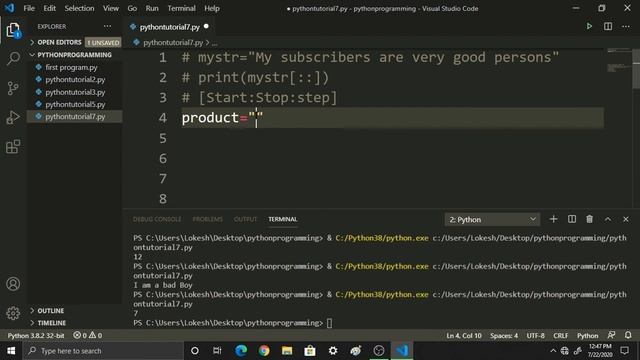Switch to the Output tab

point(245,219)
